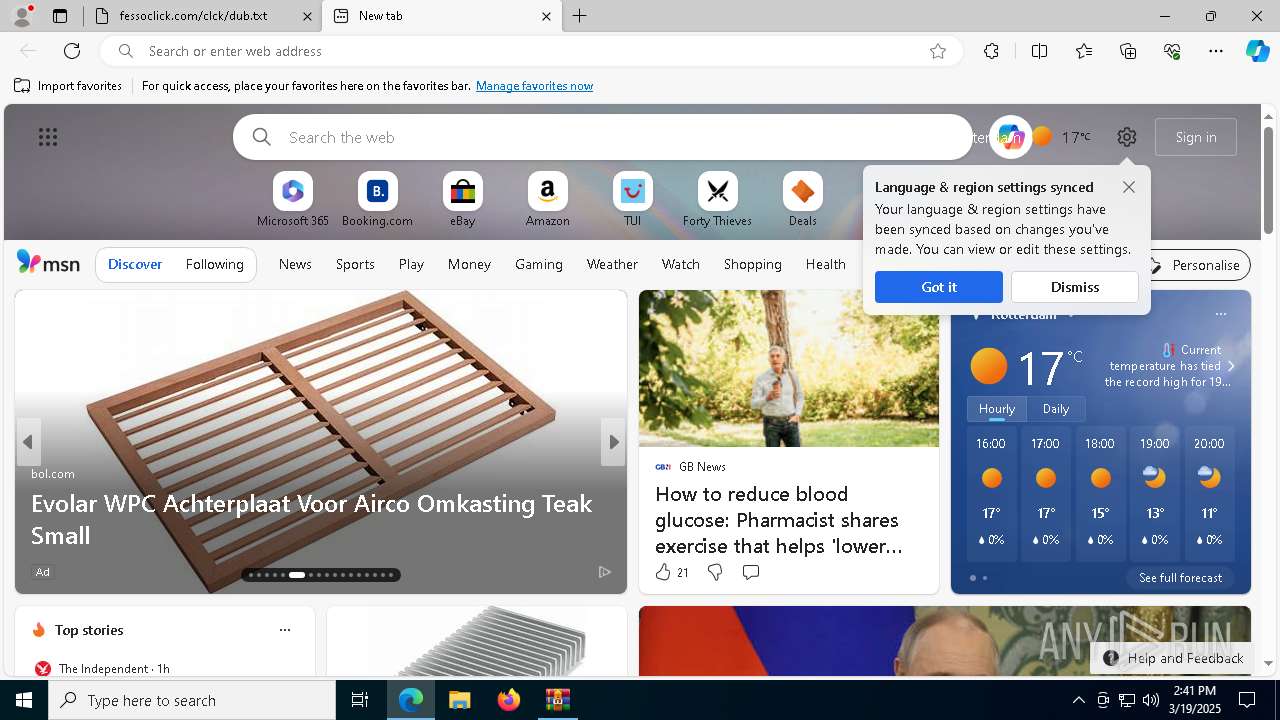The image size is (1280, 720).
Task: Open Forty Thieves shortcut tile
Action: [x=717, y=200]
